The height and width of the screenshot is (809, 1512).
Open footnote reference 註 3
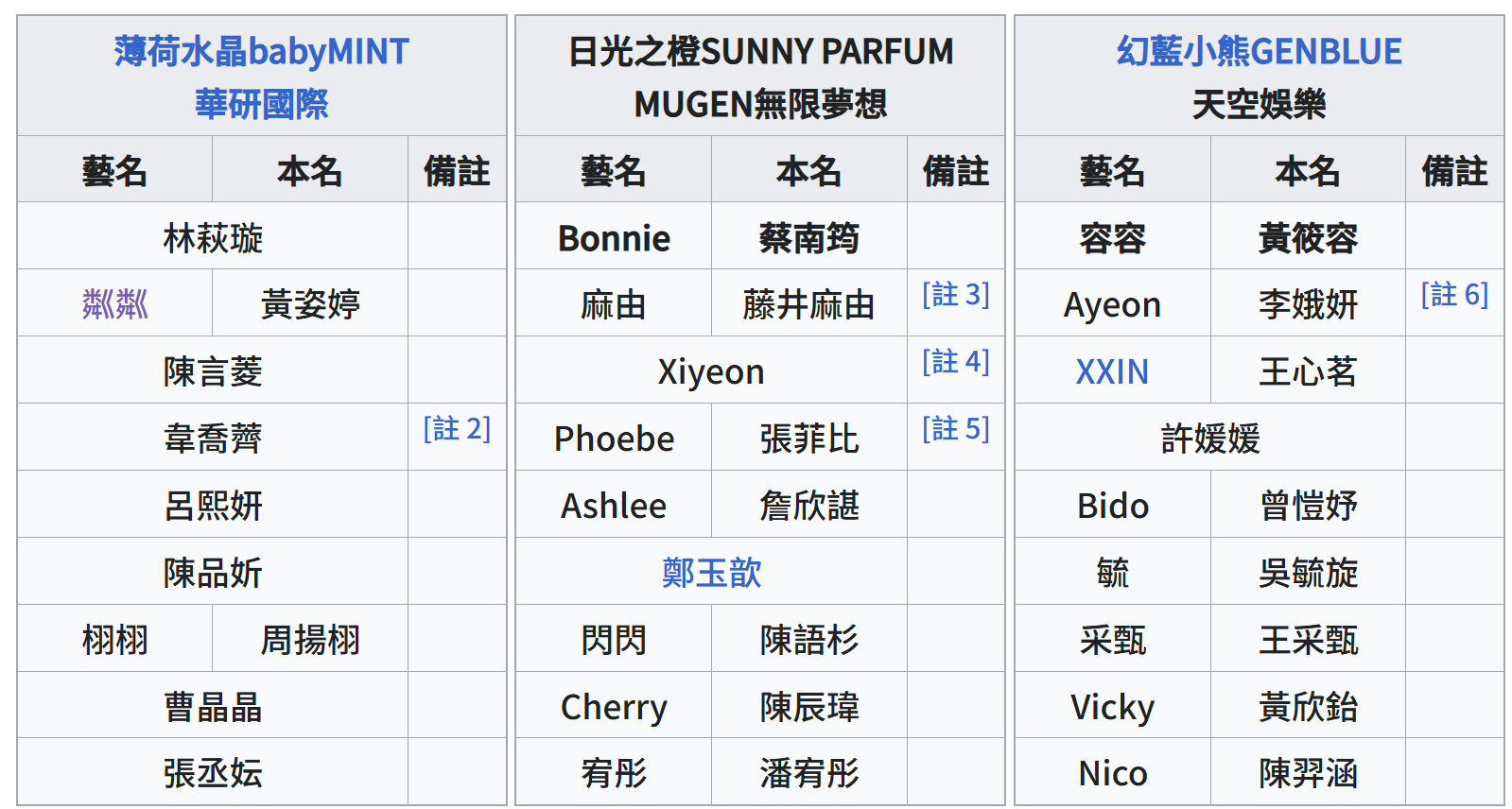coord(956,294)
